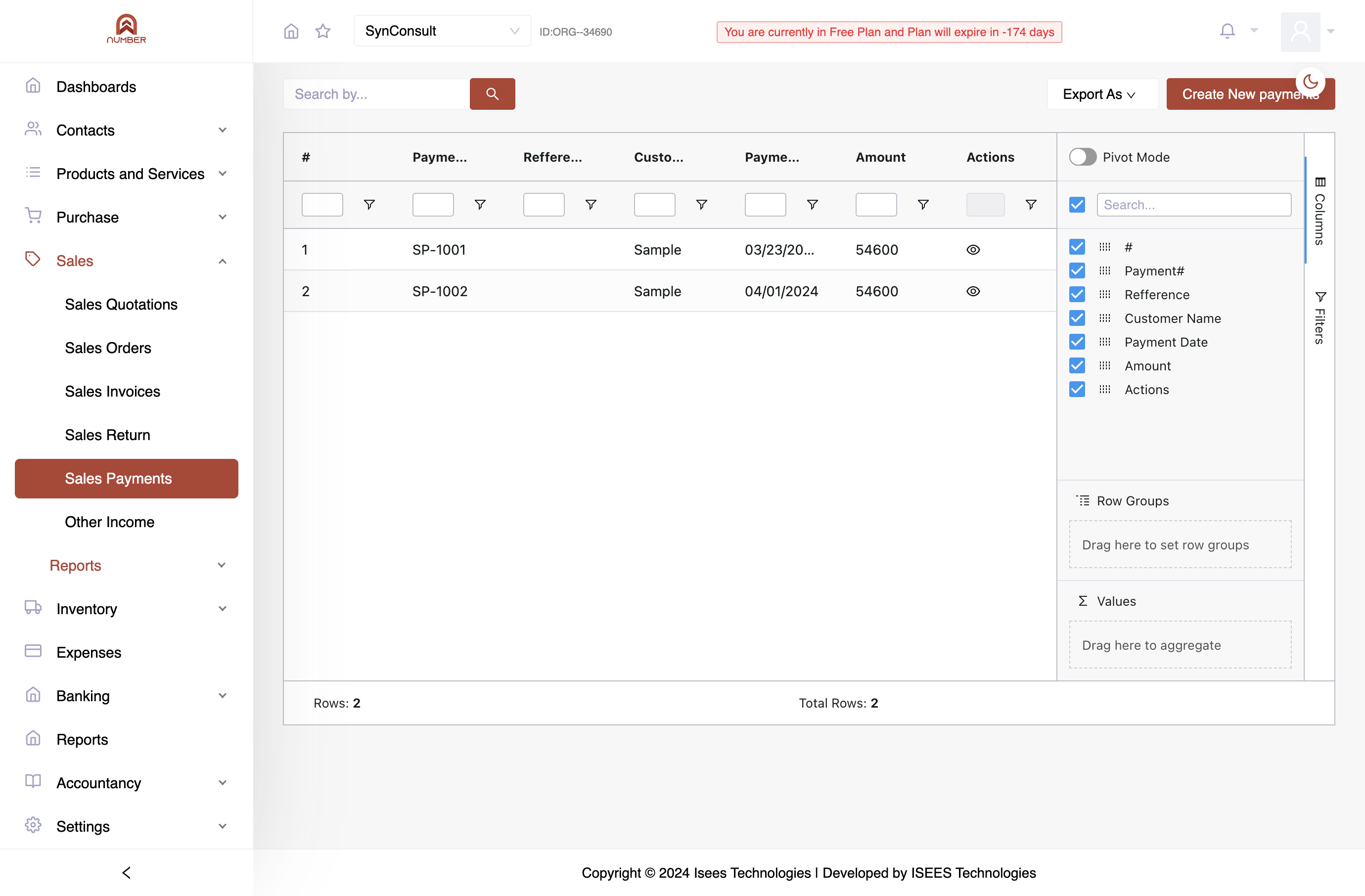Viewport: 1365px width, 896px height.
Task: Uncheck the Payment# column checkbox
Action: click(x=1077, y=270)
